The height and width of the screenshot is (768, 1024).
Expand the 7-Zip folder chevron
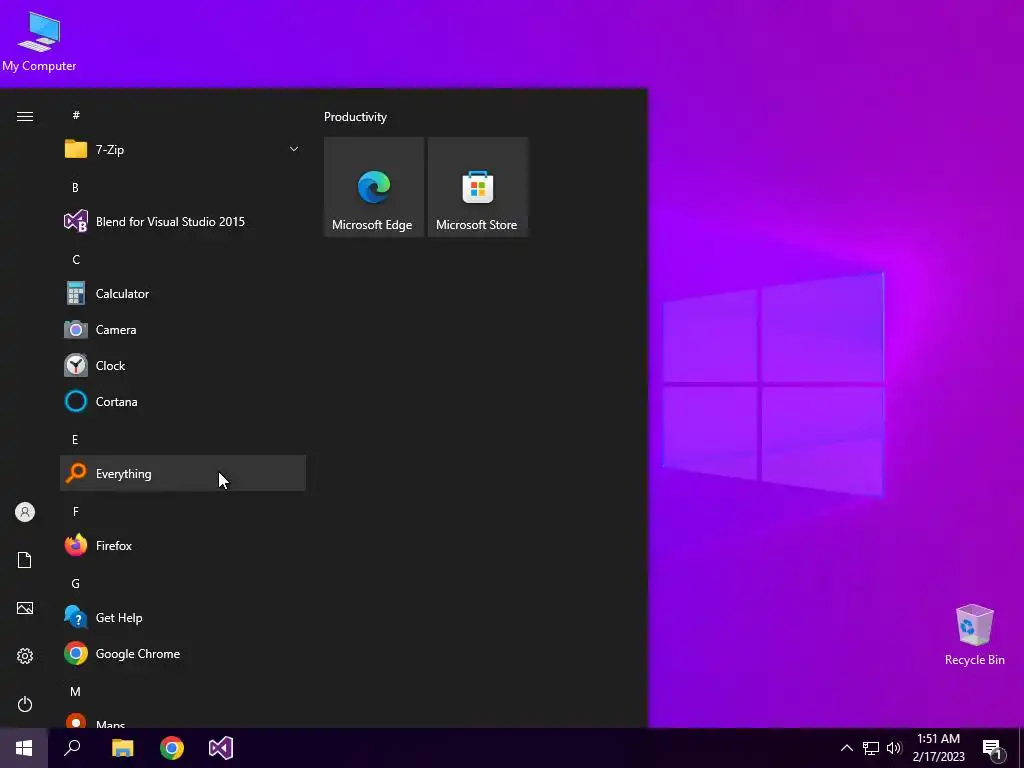coord(294,150)
